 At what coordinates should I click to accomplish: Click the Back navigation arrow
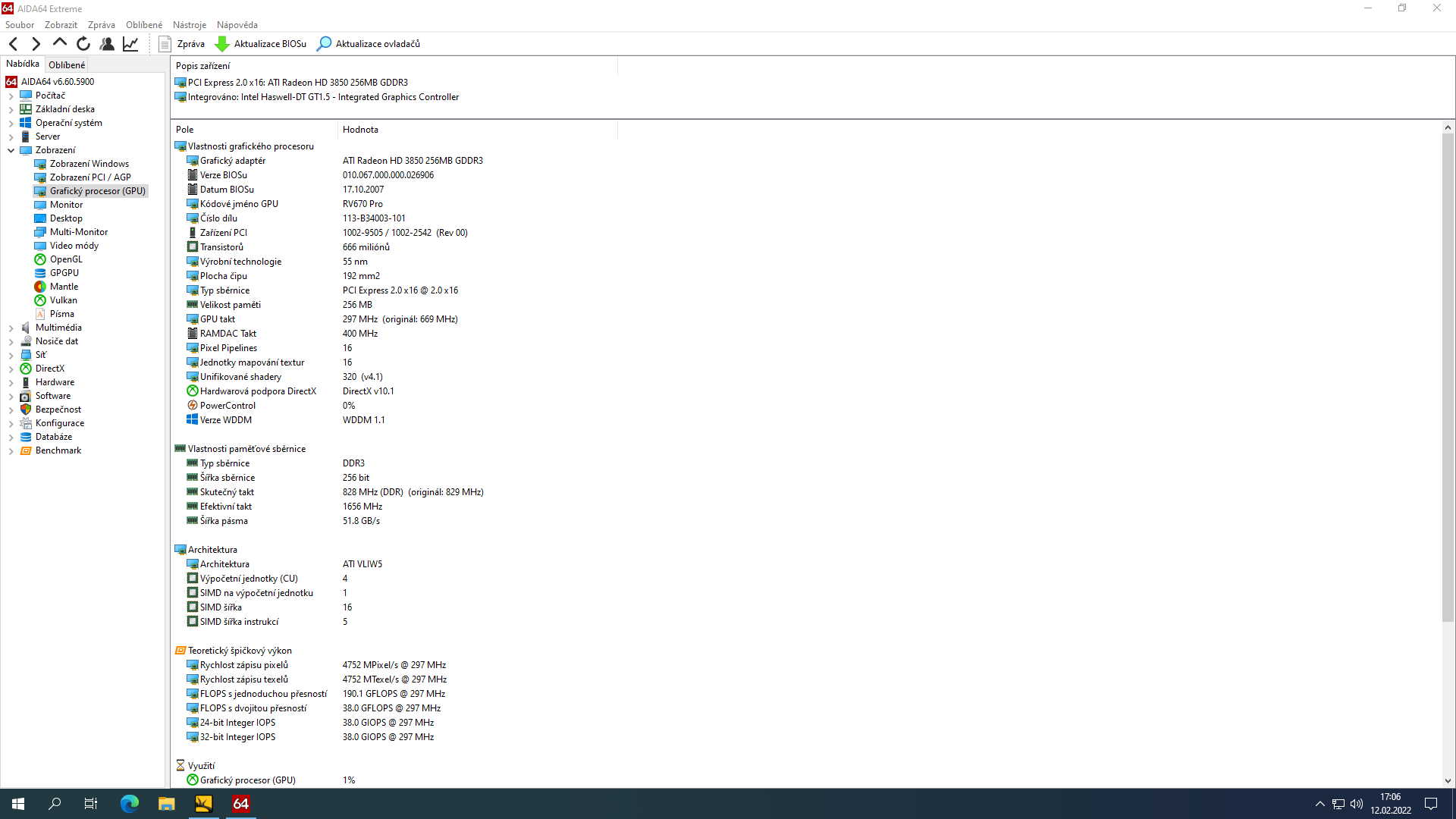[x=13, y=44]
